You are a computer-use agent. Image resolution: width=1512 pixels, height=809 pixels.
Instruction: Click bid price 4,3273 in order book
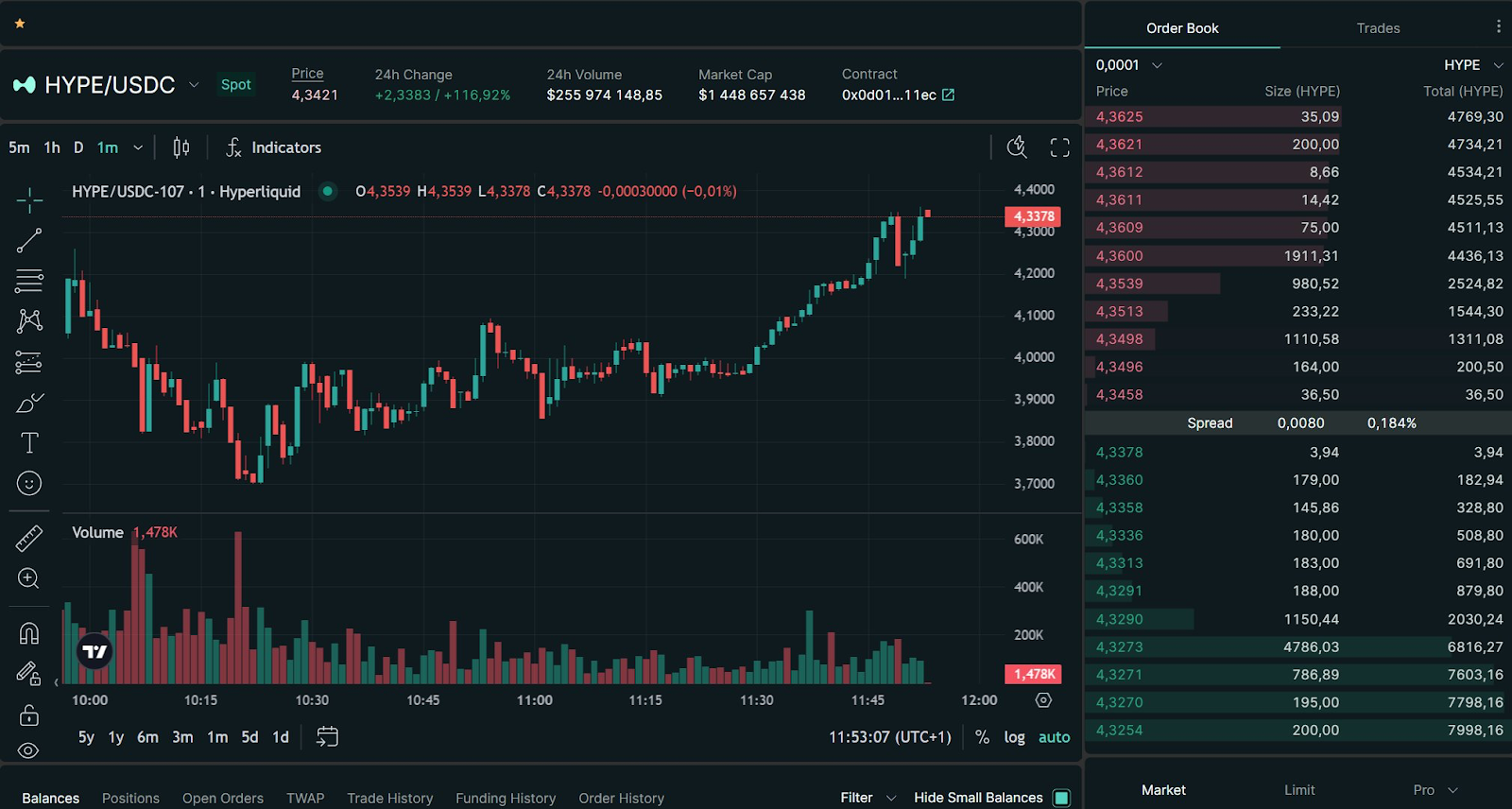(1119, 647)
